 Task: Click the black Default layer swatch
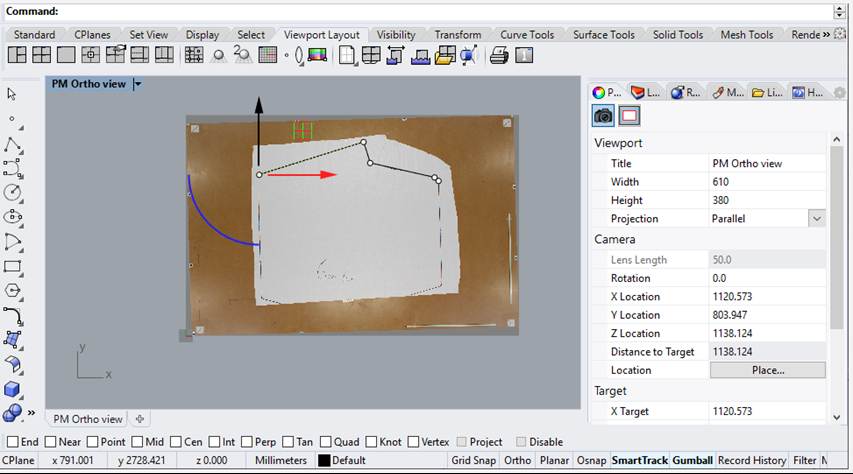point(324,460)
